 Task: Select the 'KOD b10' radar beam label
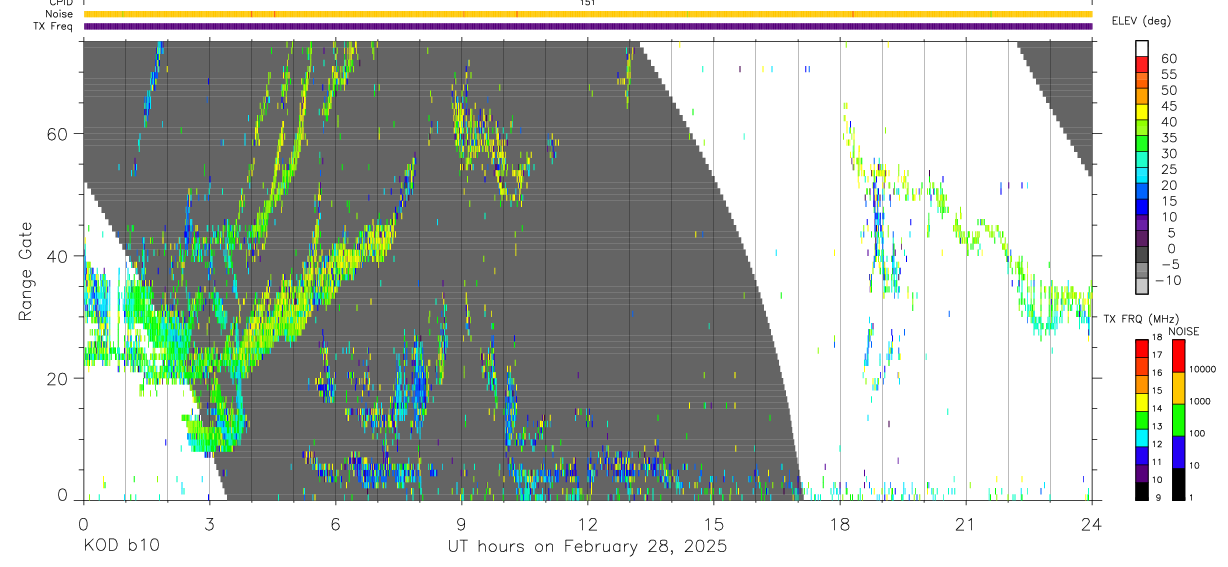(120, 547)
